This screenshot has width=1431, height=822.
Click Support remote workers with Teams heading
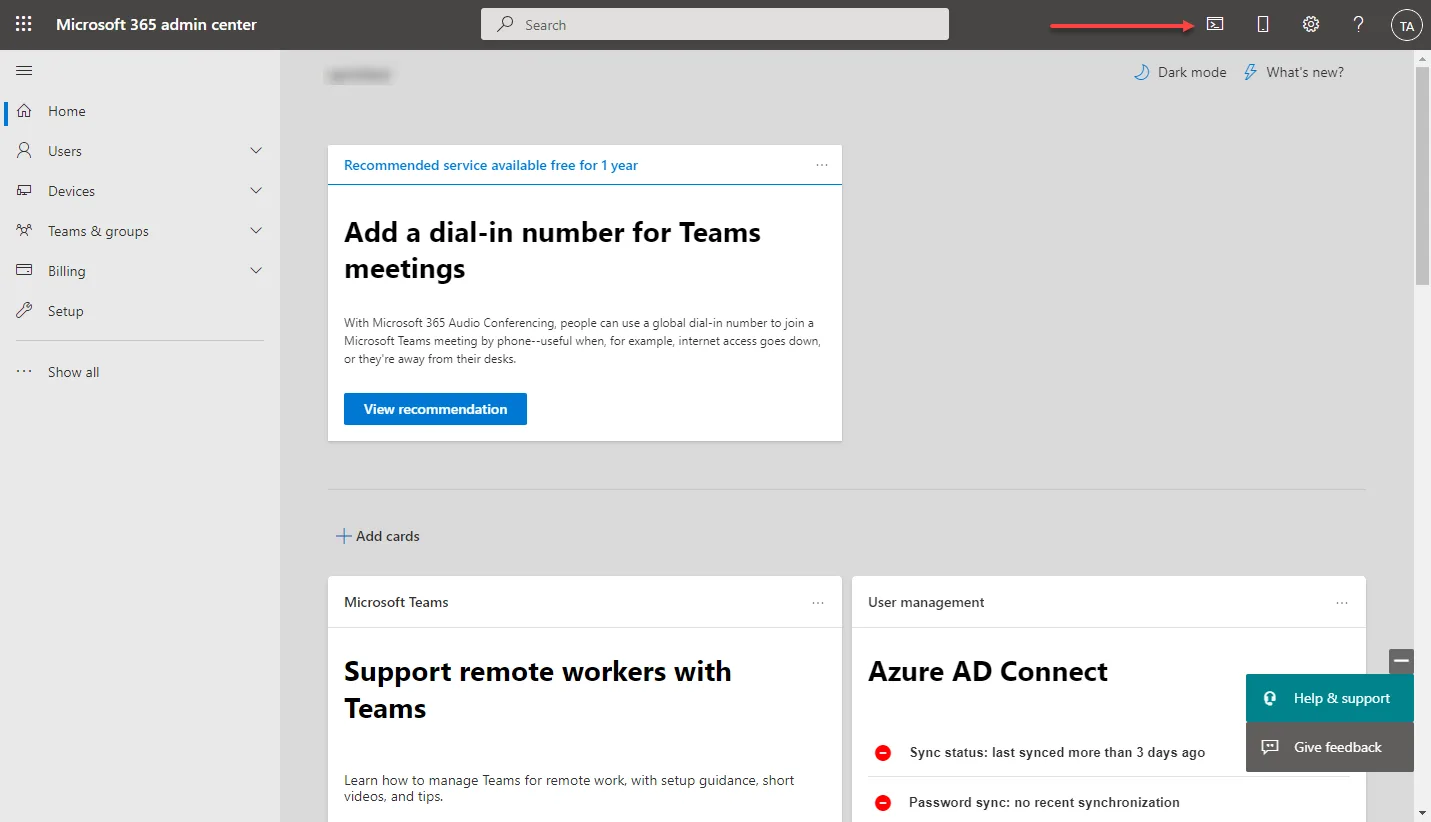click(x=538, y=689)
